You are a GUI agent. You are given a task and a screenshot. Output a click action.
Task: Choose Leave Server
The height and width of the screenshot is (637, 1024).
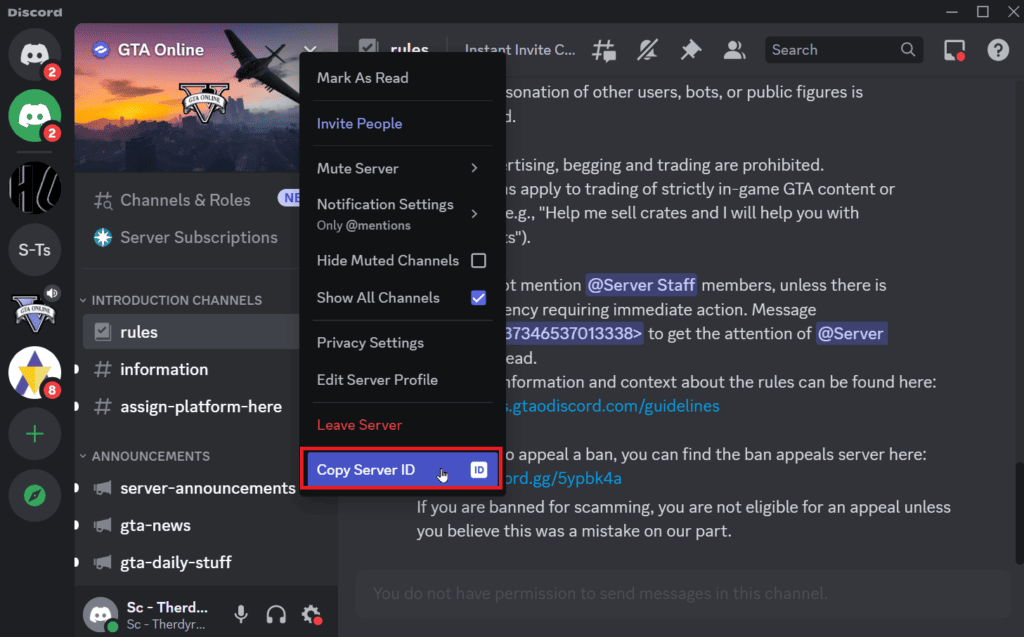point(402,425)
